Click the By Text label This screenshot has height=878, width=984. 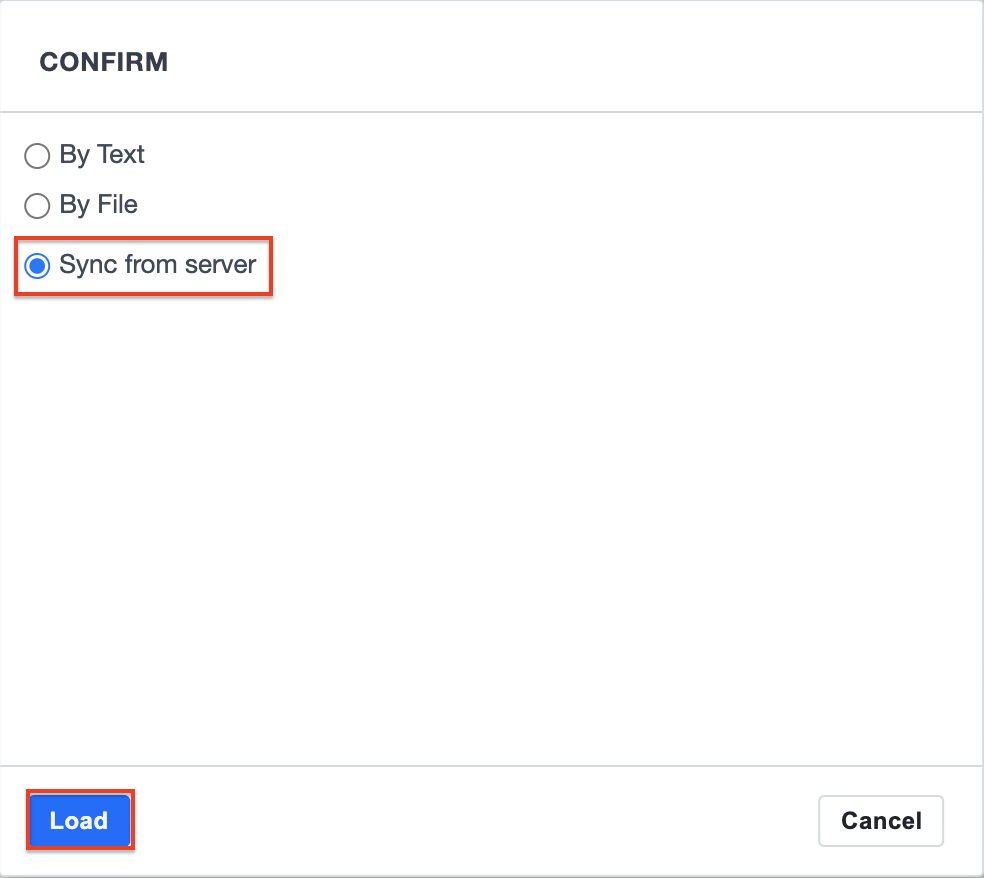(102, 154)
